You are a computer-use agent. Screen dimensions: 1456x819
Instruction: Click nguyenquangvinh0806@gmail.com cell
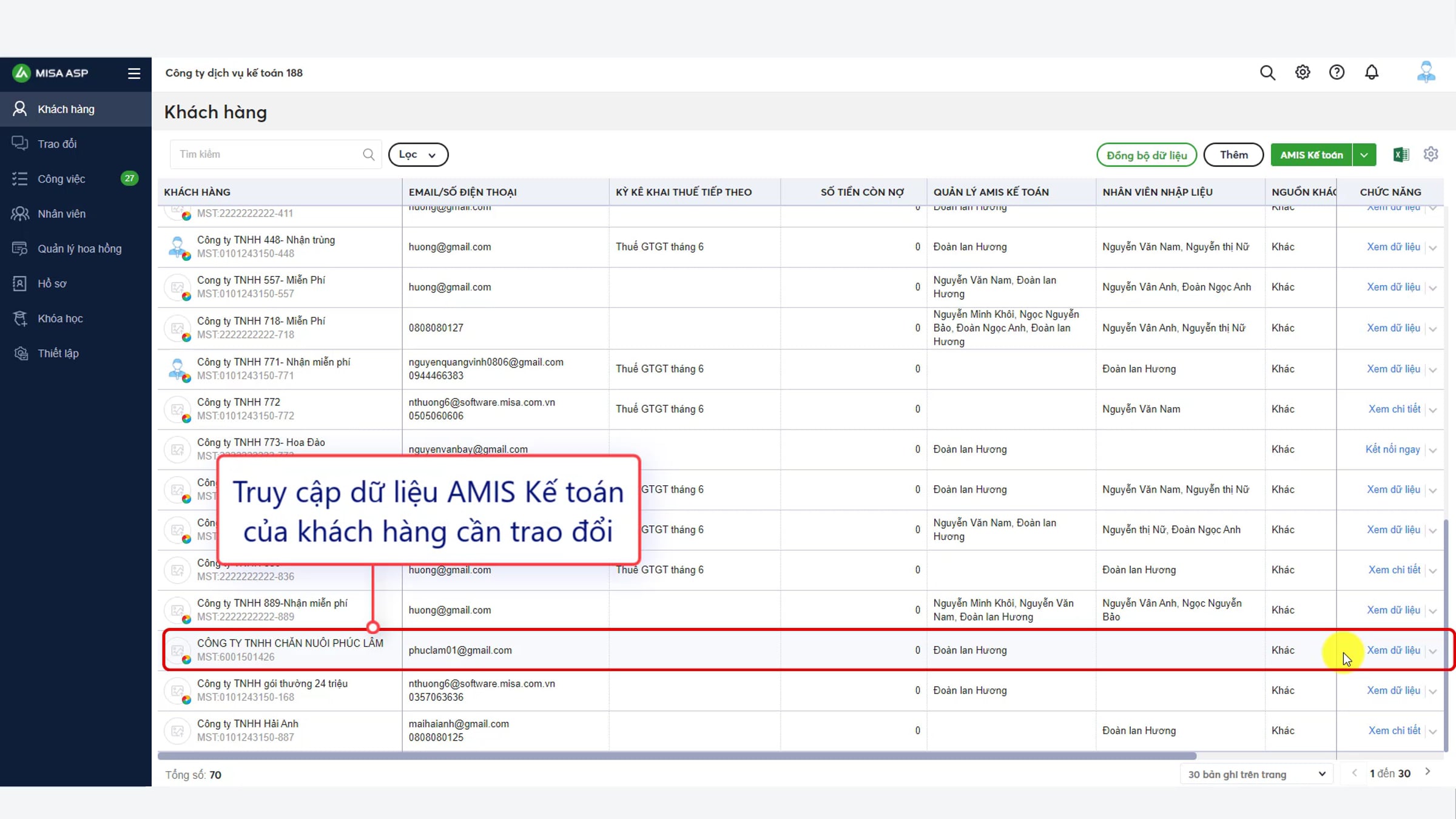click(x=486, y=362)
